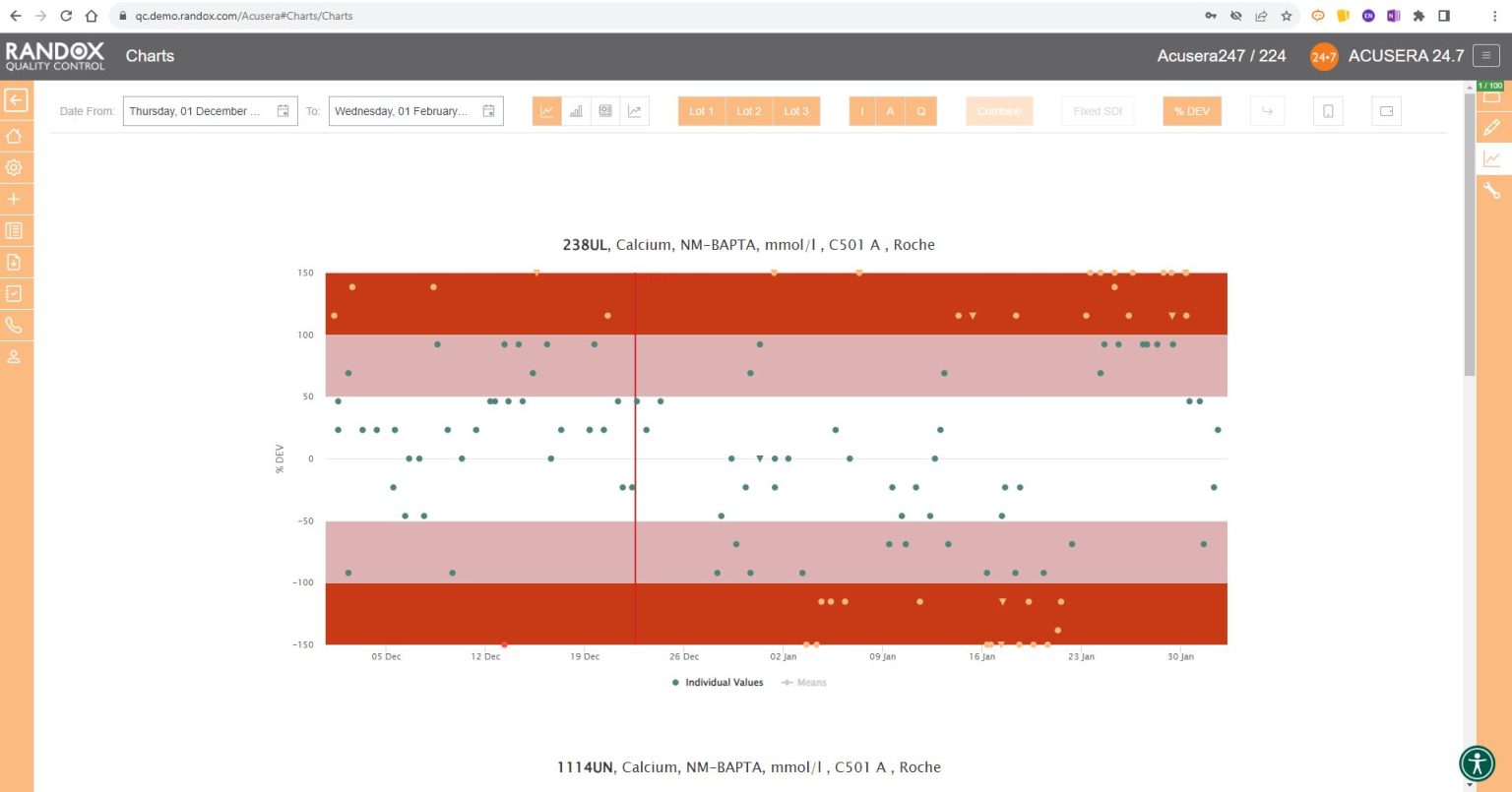Click the plus icon in sidebar
1512x792 pixels.
[15, 200]
